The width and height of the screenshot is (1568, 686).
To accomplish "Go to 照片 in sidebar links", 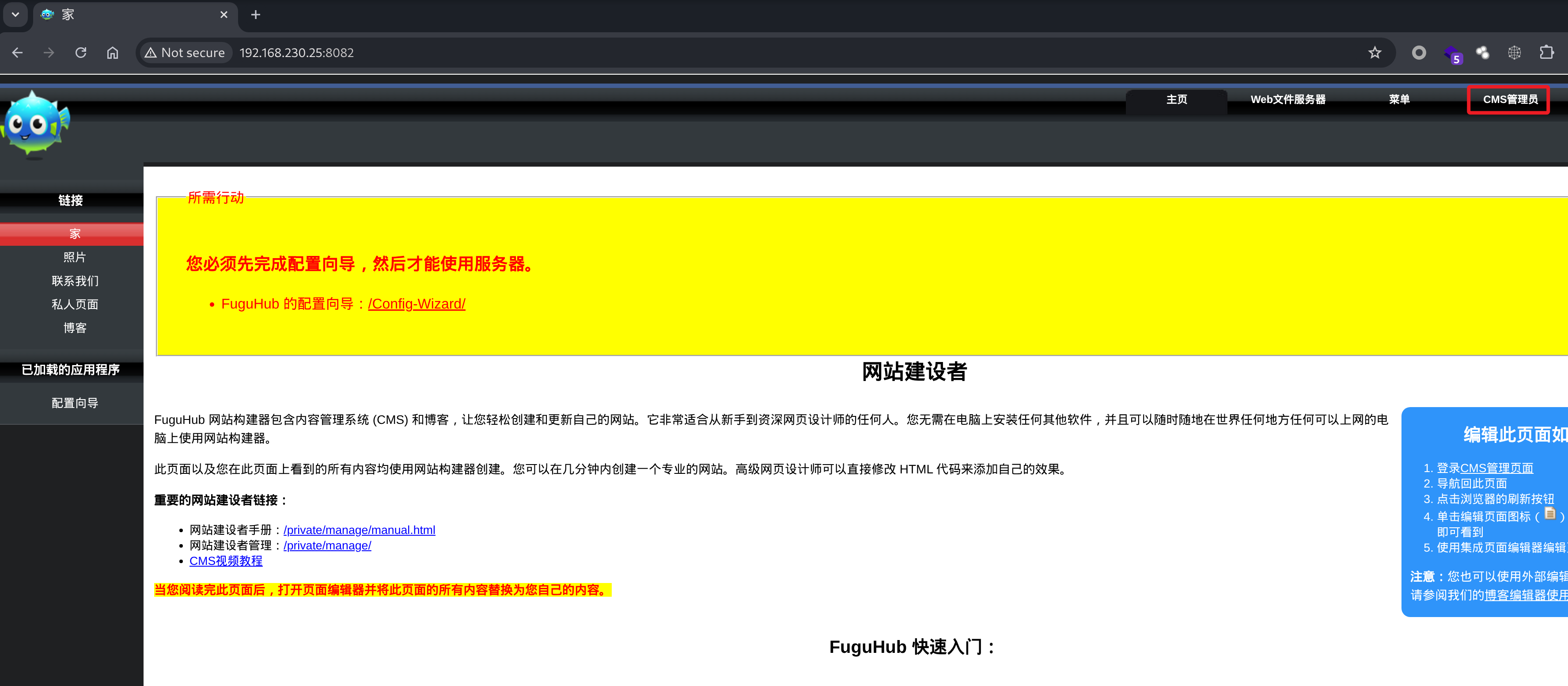I will tap(74, 257).
